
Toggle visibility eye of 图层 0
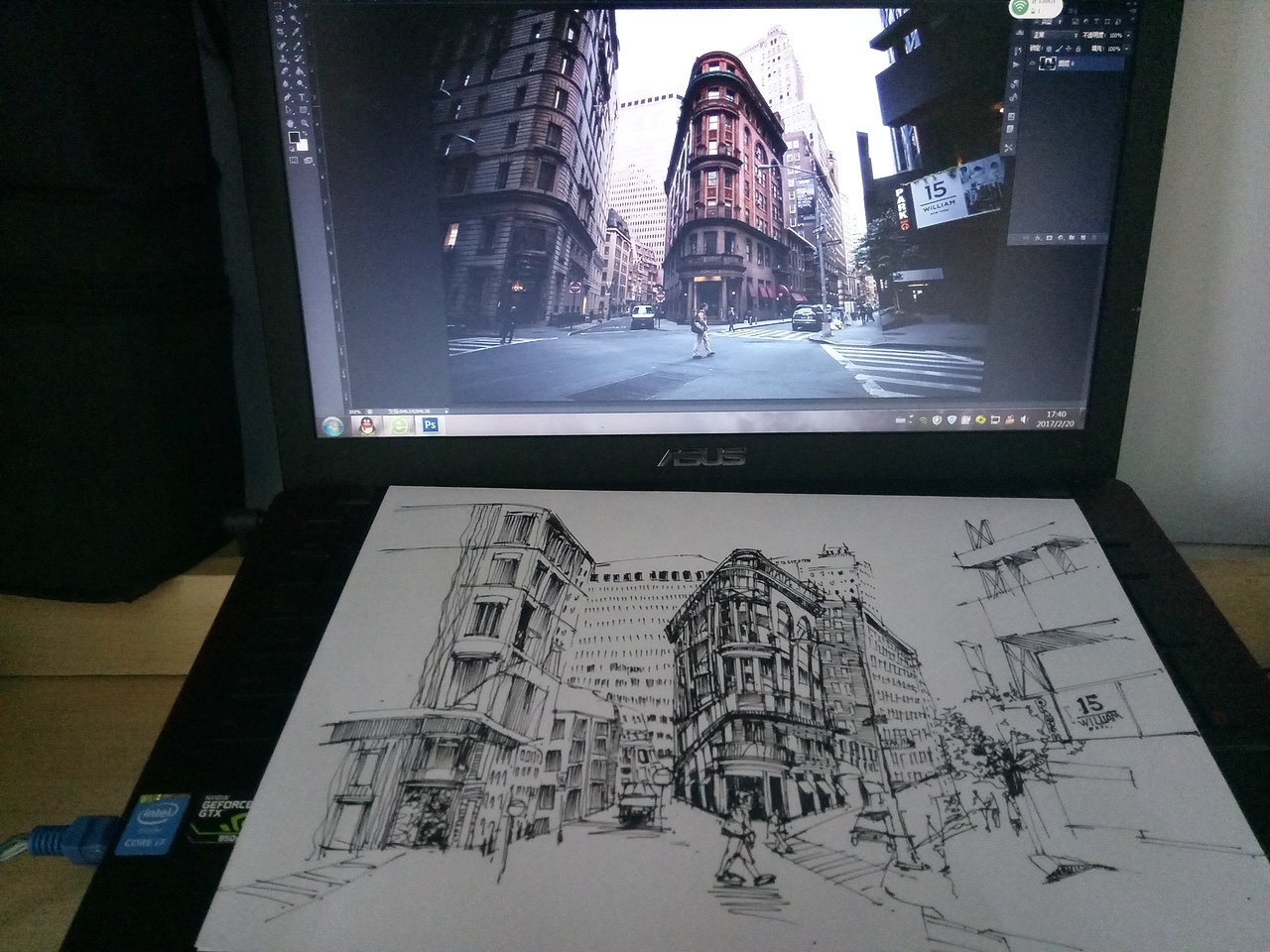pyautogui.click(x=1032, y=62)
